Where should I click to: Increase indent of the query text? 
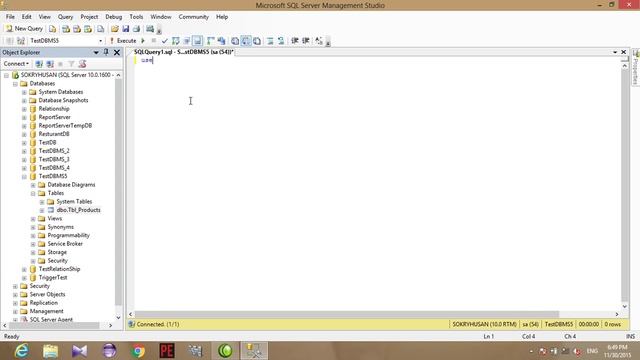pyautogui.click(x=306, y=41)
